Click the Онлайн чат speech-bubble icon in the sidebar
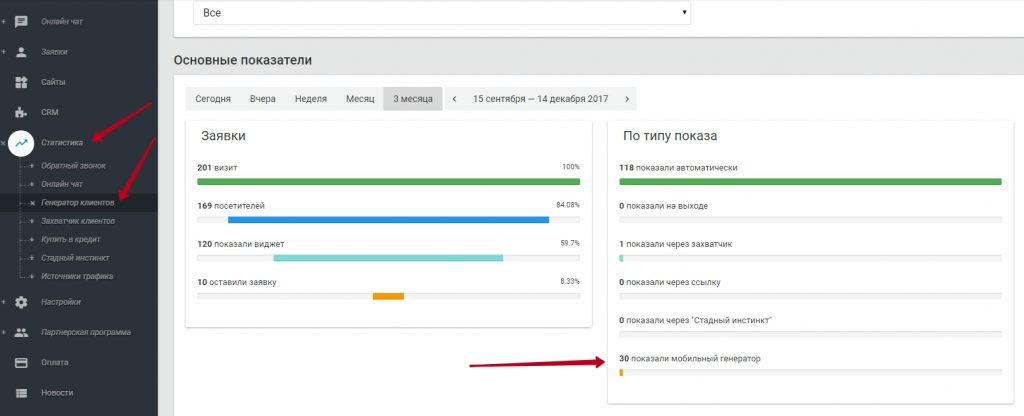This screenshot has width=1024, height=416. coord(22,22)
